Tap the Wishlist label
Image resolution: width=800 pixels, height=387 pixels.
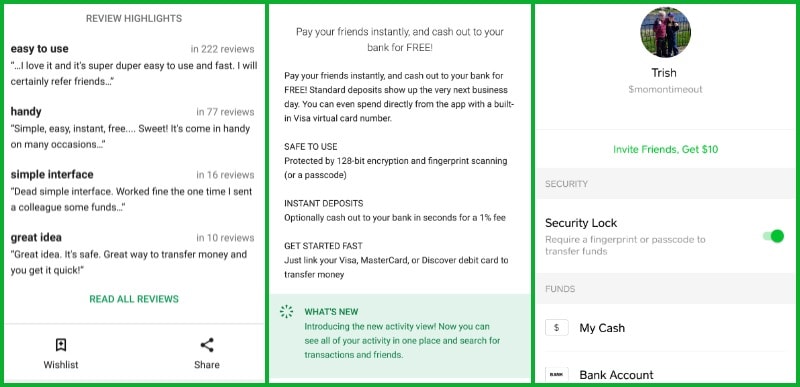(61, 365)
